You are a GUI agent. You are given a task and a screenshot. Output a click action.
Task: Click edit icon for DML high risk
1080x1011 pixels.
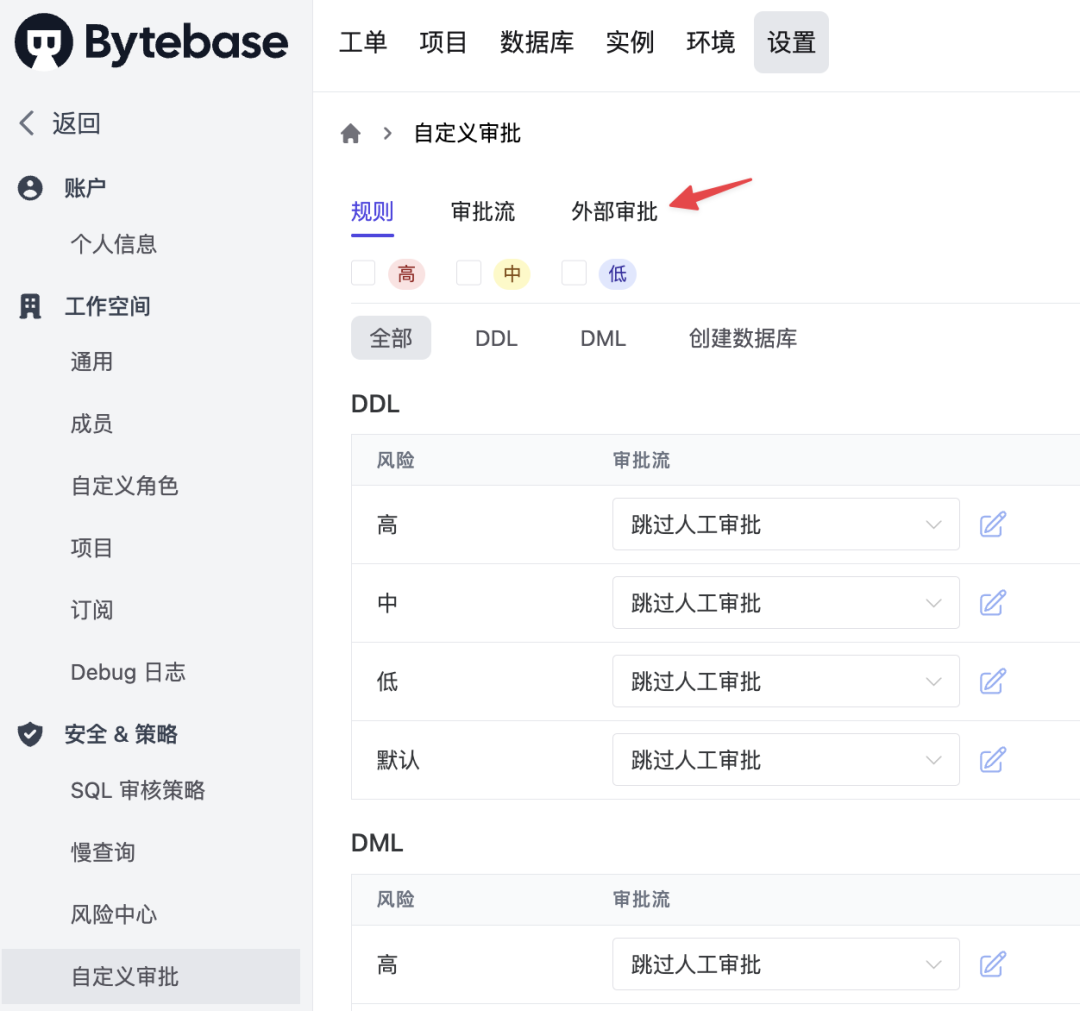pyautogui.click(x=992, y=964)
